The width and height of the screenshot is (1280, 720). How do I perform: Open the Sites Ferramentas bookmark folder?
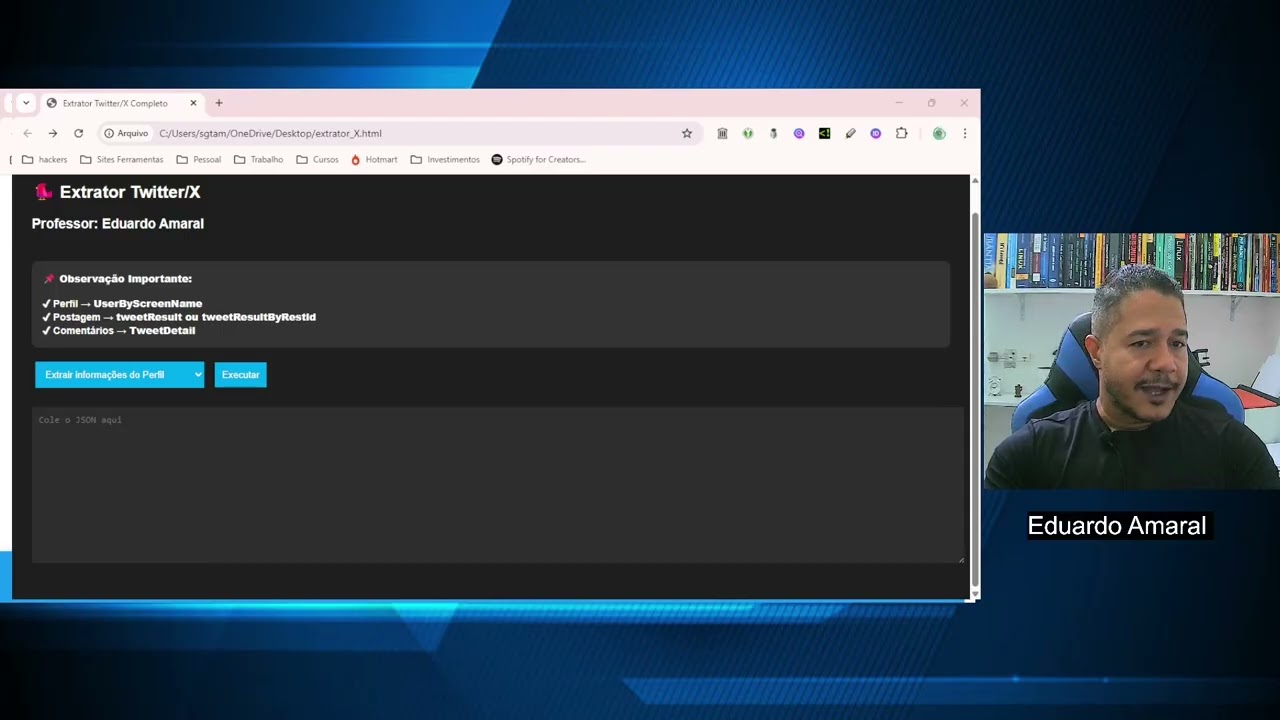[121, 159]
